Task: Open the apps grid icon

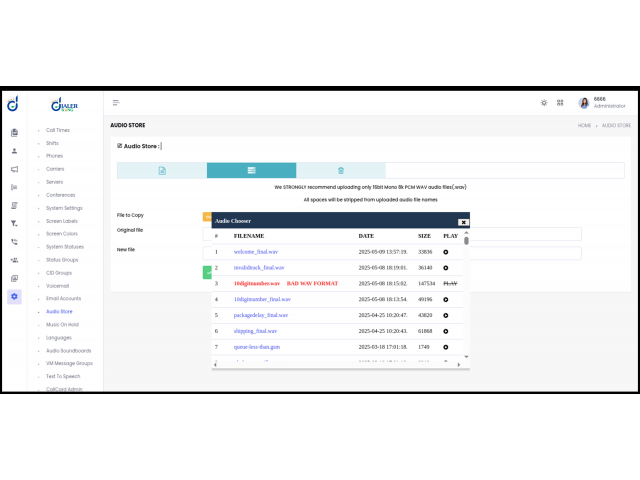Action: click(x=560, y=102)
